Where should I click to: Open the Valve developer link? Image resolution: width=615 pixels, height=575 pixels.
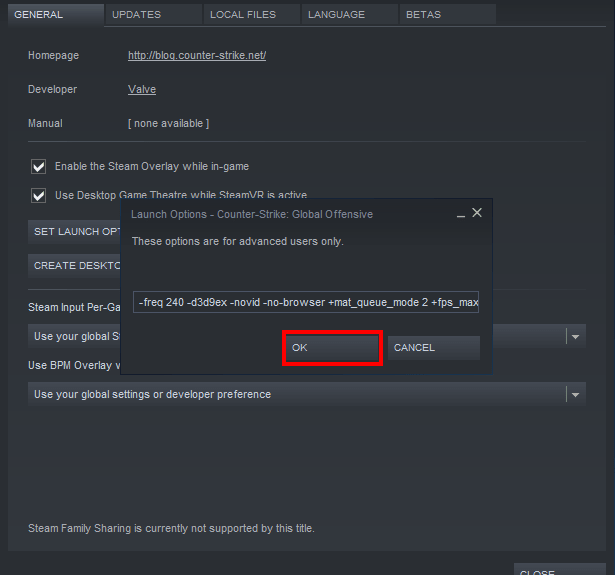[142, 89]
